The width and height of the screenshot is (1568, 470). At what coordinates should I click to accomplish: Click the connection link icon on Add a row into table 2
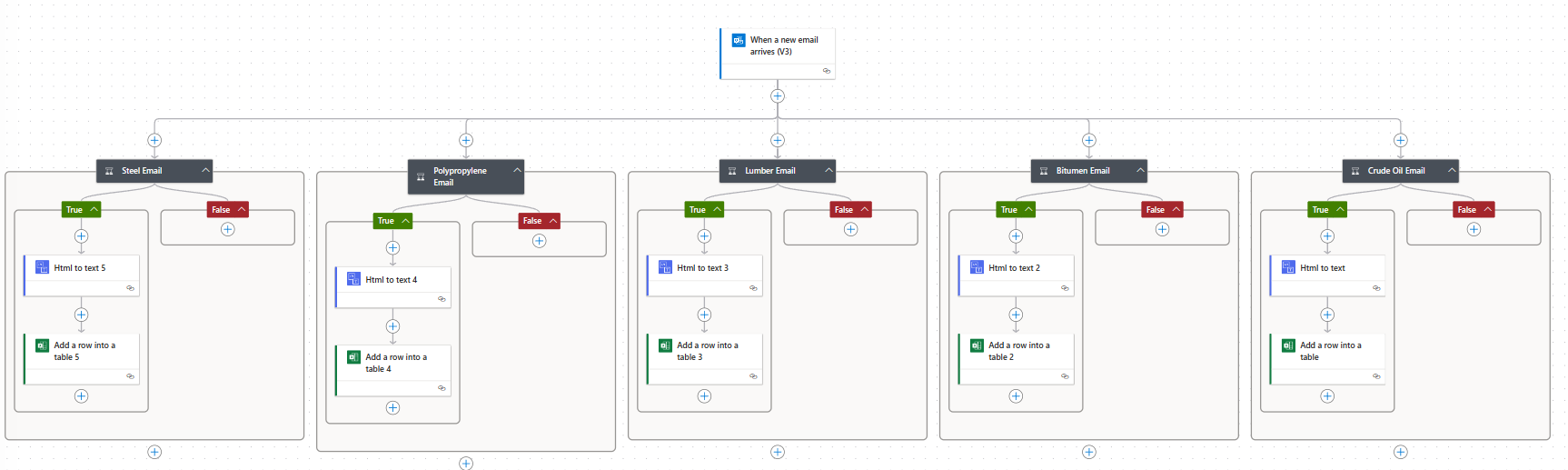point(1065,375)
